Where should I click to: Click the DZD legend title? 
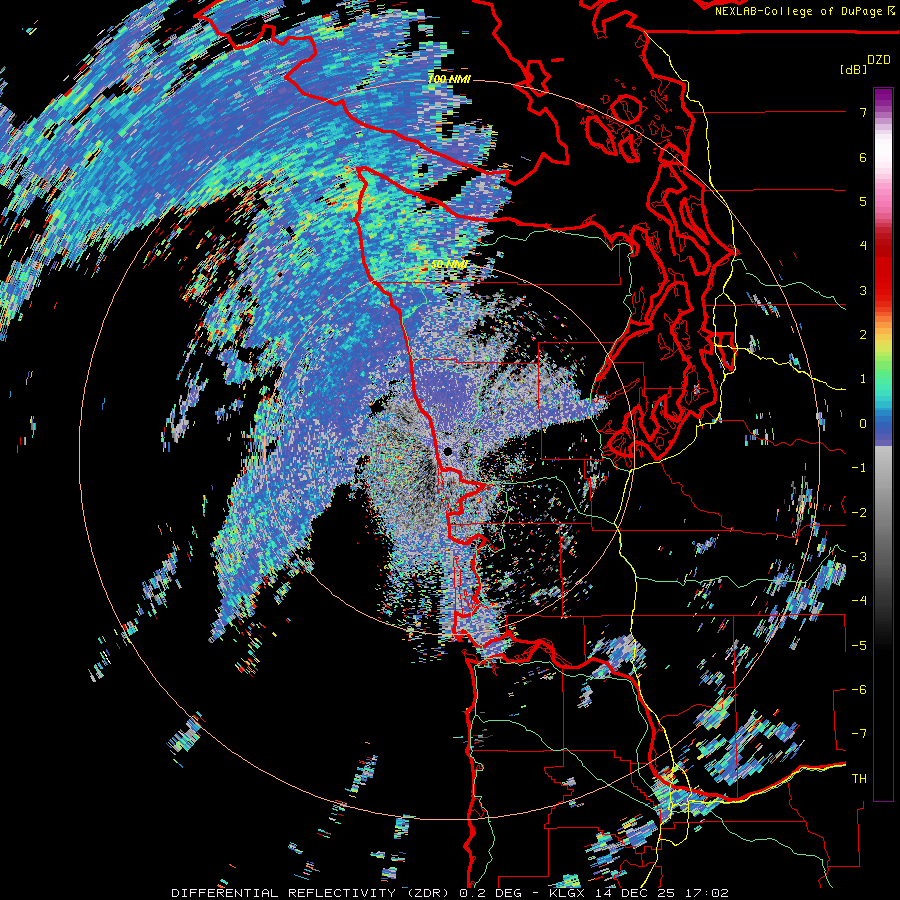[879, 60]
